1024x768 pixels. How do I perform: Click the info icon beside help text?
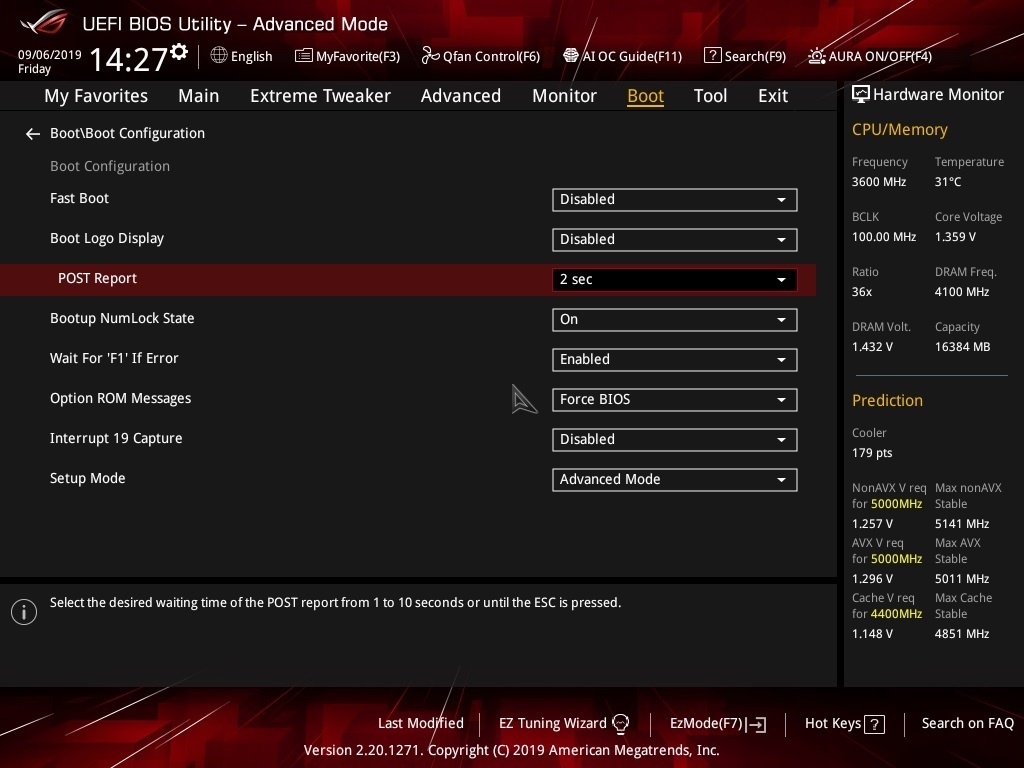coord(24,612)
